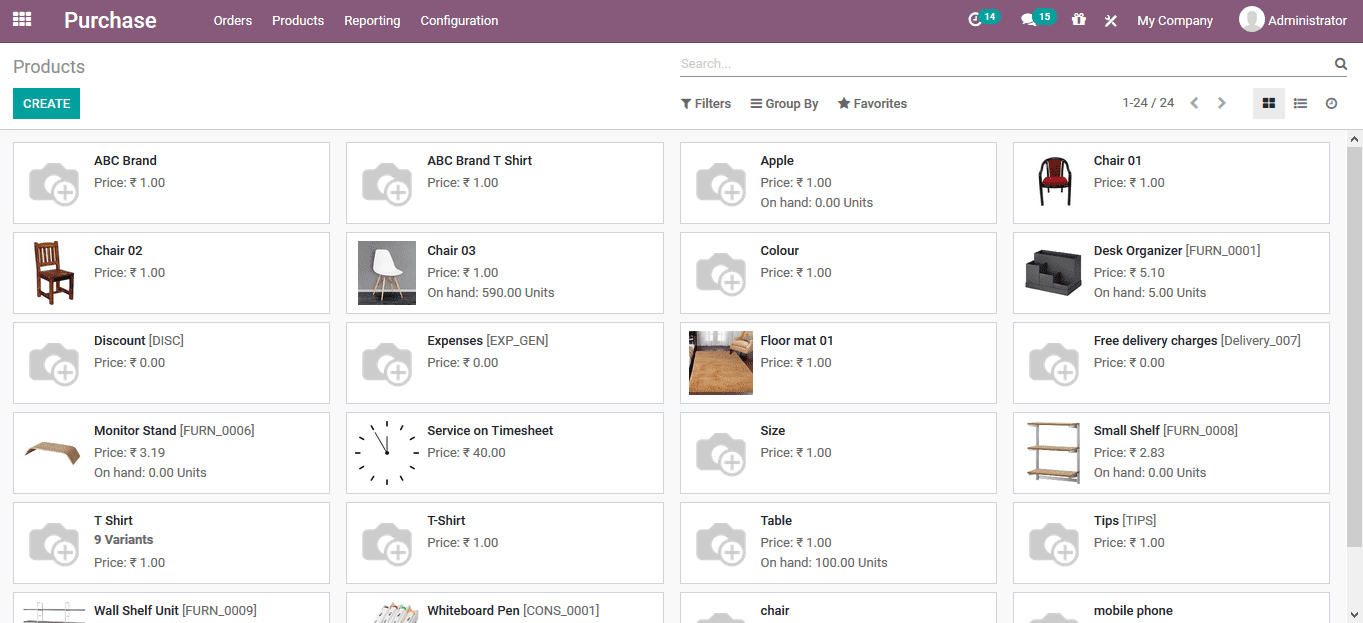Open the conversations icon showing 15 messages
The width and height of the screenshot is (1363, 623).
click(x=1032, y=17)
